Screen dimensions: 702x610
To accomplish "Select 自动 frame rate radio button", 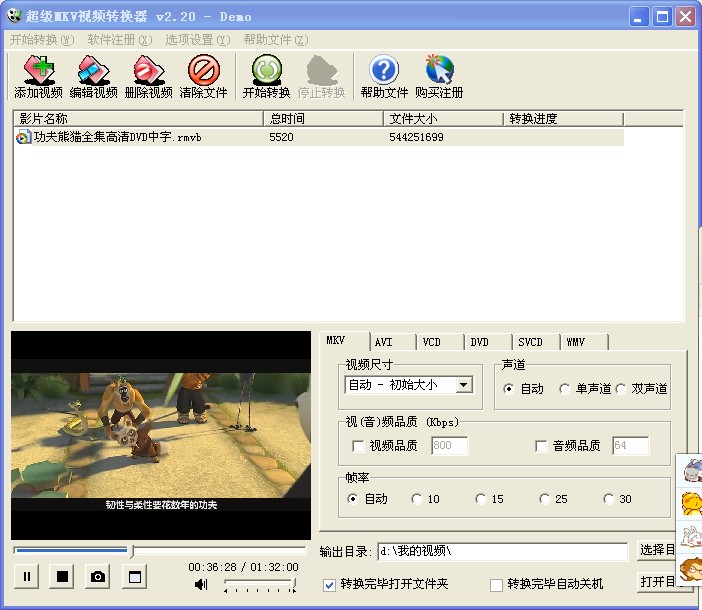I will pyautogui.click(x=352, y=499).
